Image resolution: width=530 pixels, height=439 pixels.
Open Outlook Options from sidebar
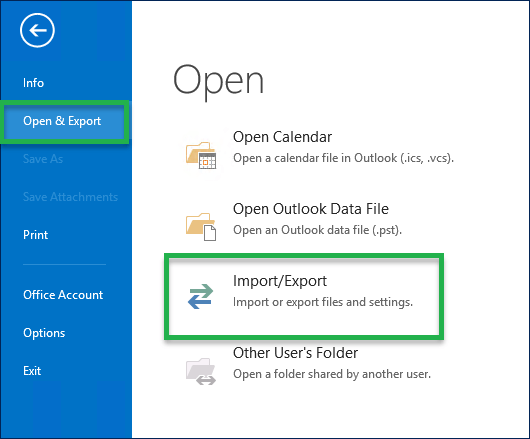(44, 333)
